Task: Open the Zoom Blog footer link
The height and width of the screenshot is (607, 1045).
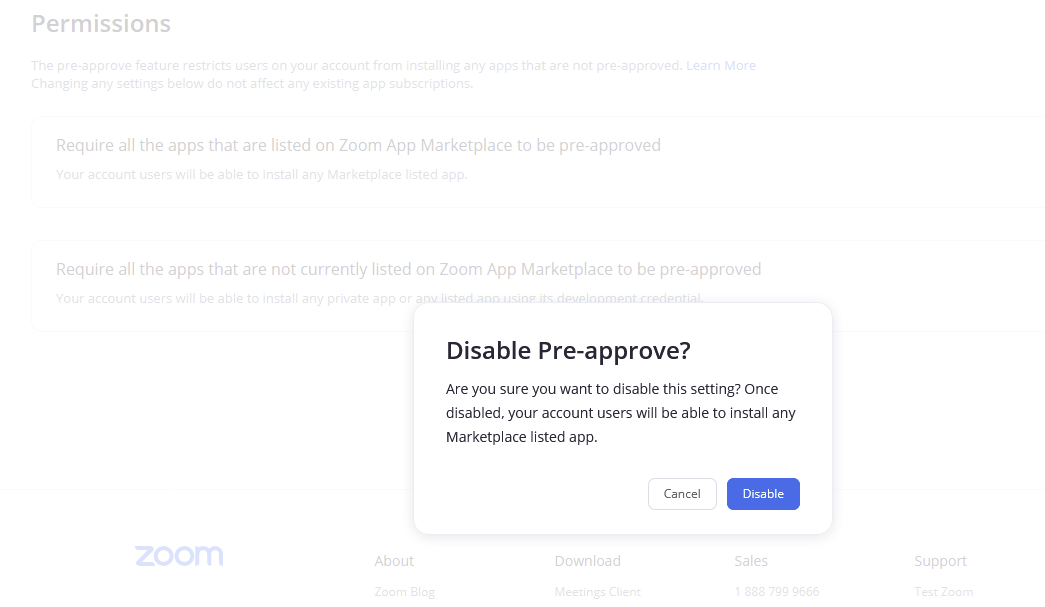Action: 404,592
